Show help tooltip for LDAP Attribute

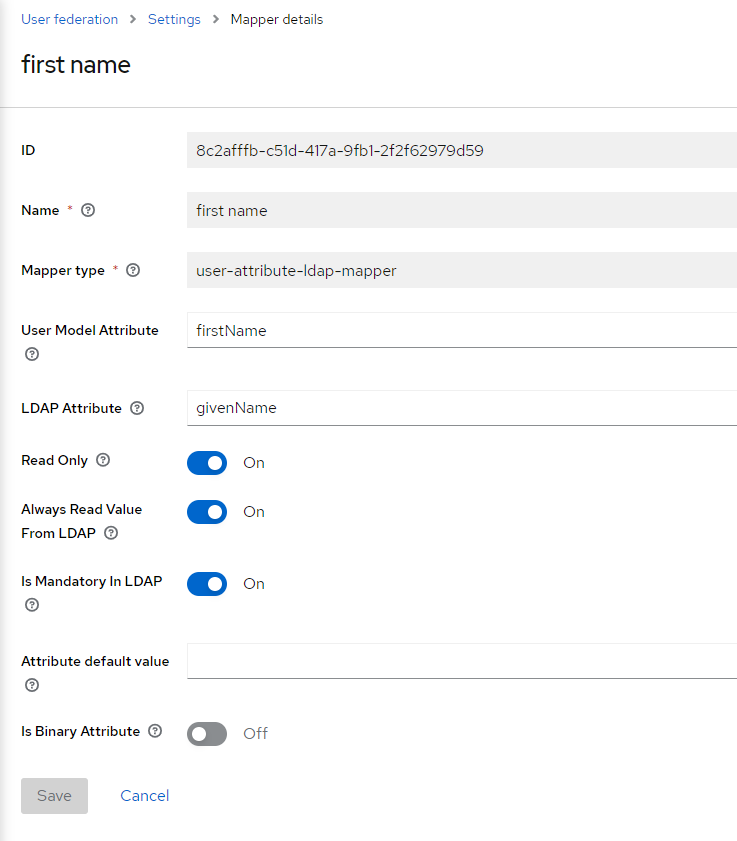pyautogui.click(x=137, y=409)
